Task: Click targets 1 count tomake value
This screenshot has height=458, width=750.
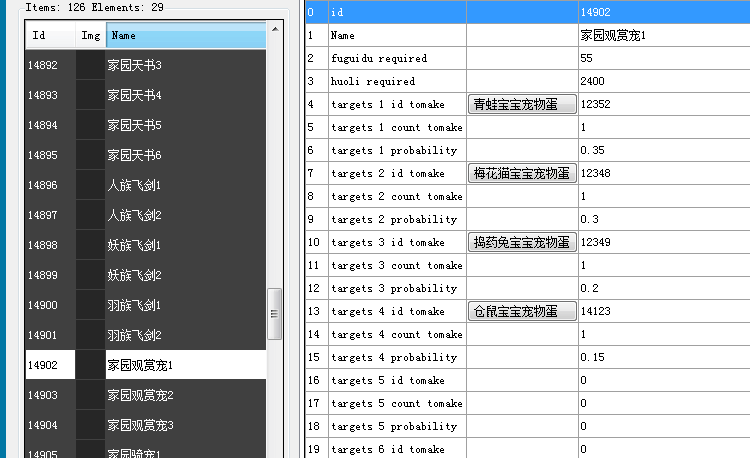Action: 664,127
